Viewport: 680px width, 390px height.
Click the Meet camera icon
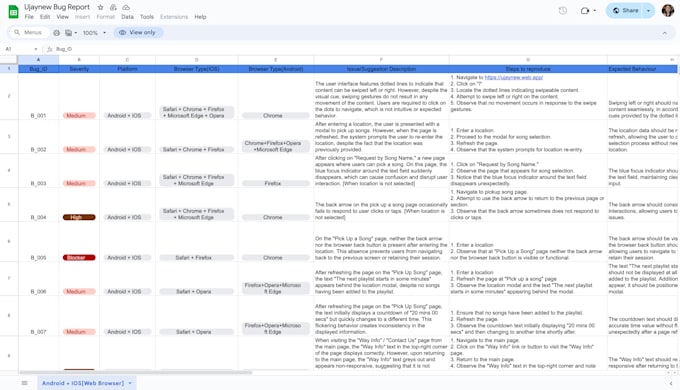click(585, 11)
